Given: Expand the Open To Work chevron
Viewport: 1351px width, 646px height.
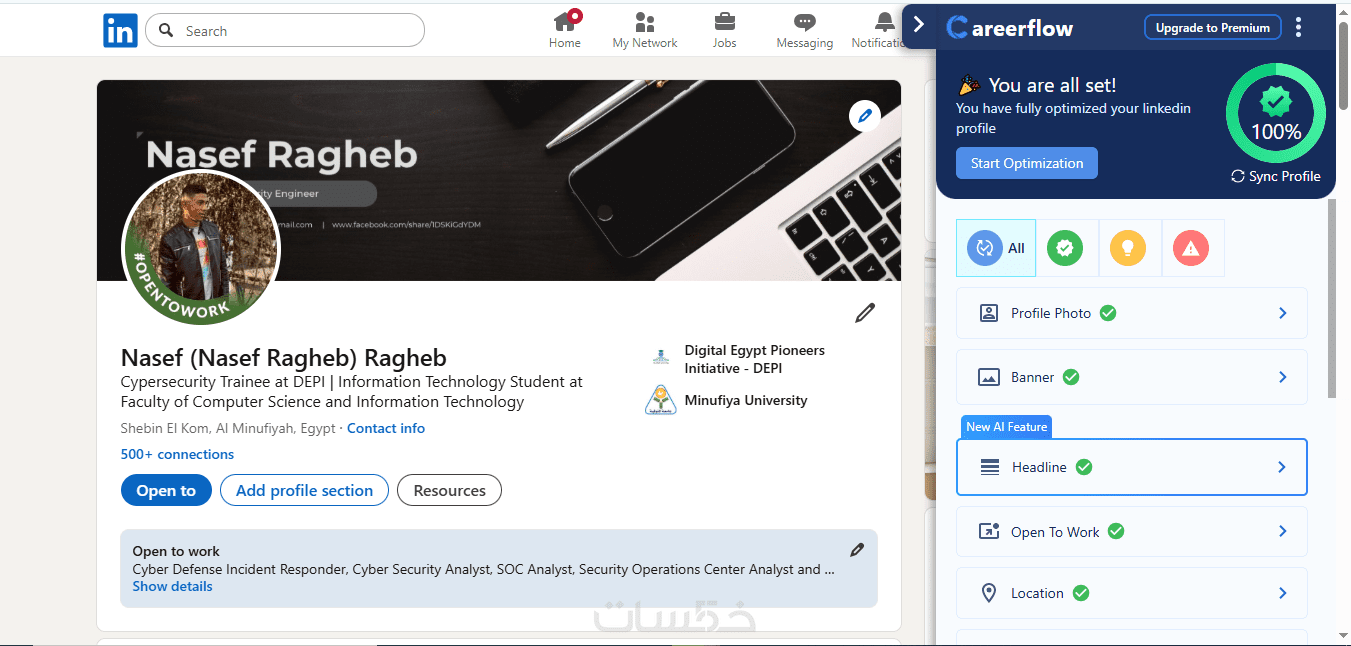Looking at the screenshot, I should click(1282, 531).
